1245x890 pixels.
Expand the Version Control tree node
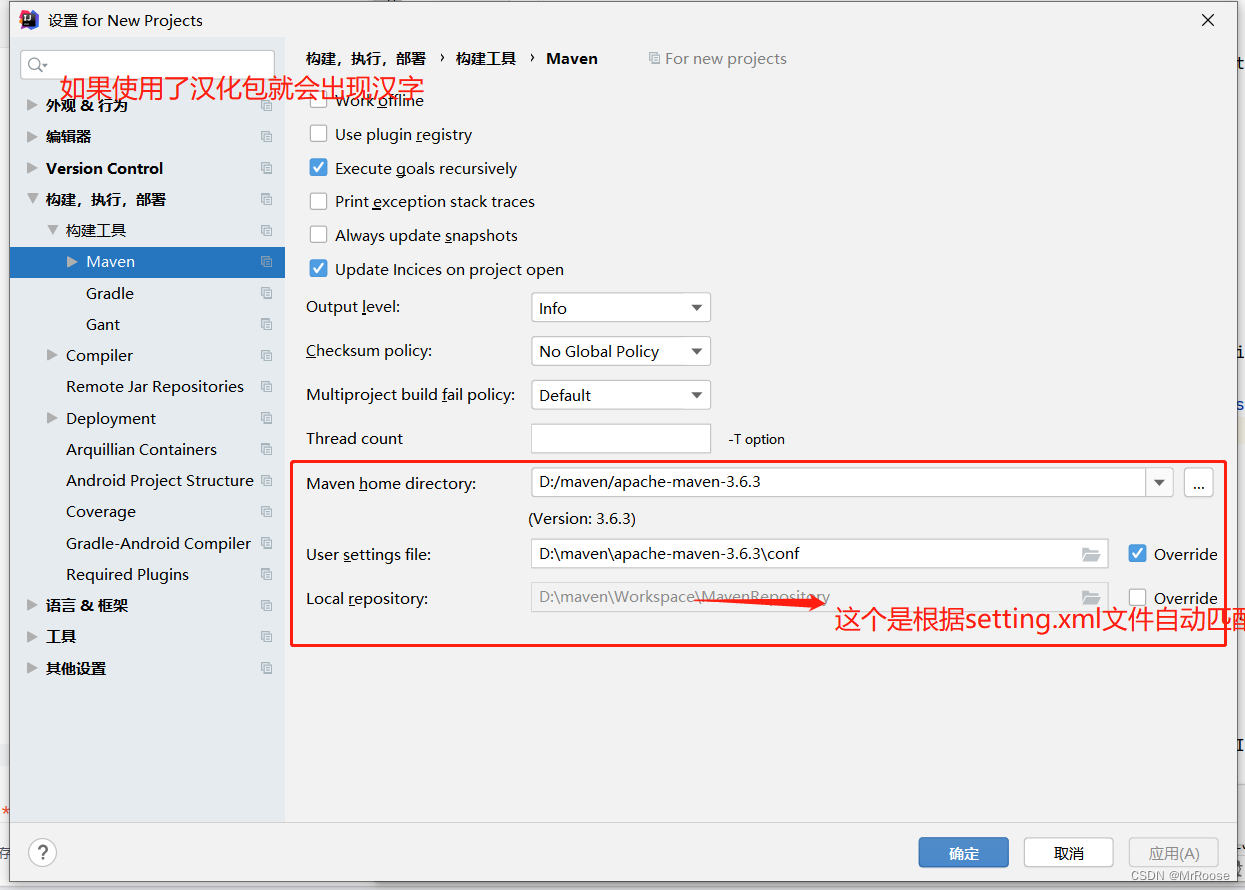(x=32, y=168)
